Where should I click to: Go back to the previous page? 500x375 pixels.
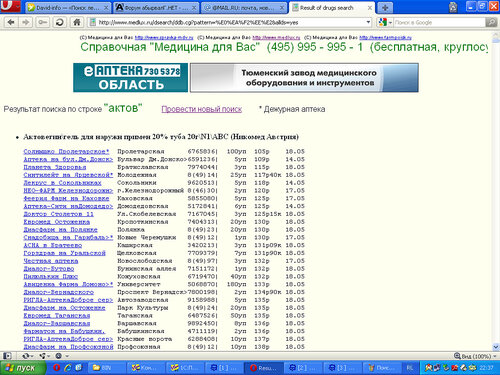pos(11,22)
